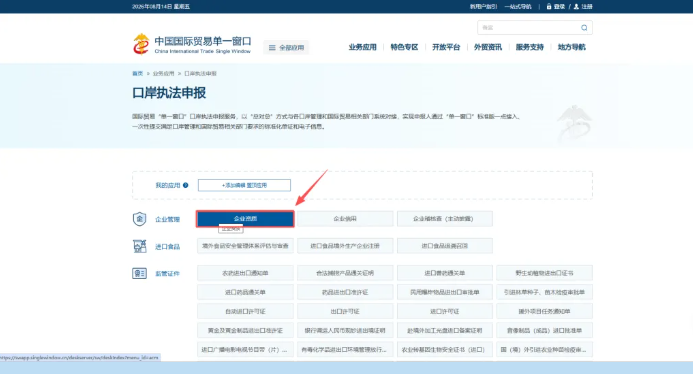
Task: Click the 我的应用 label
Action: click(168, 185)
